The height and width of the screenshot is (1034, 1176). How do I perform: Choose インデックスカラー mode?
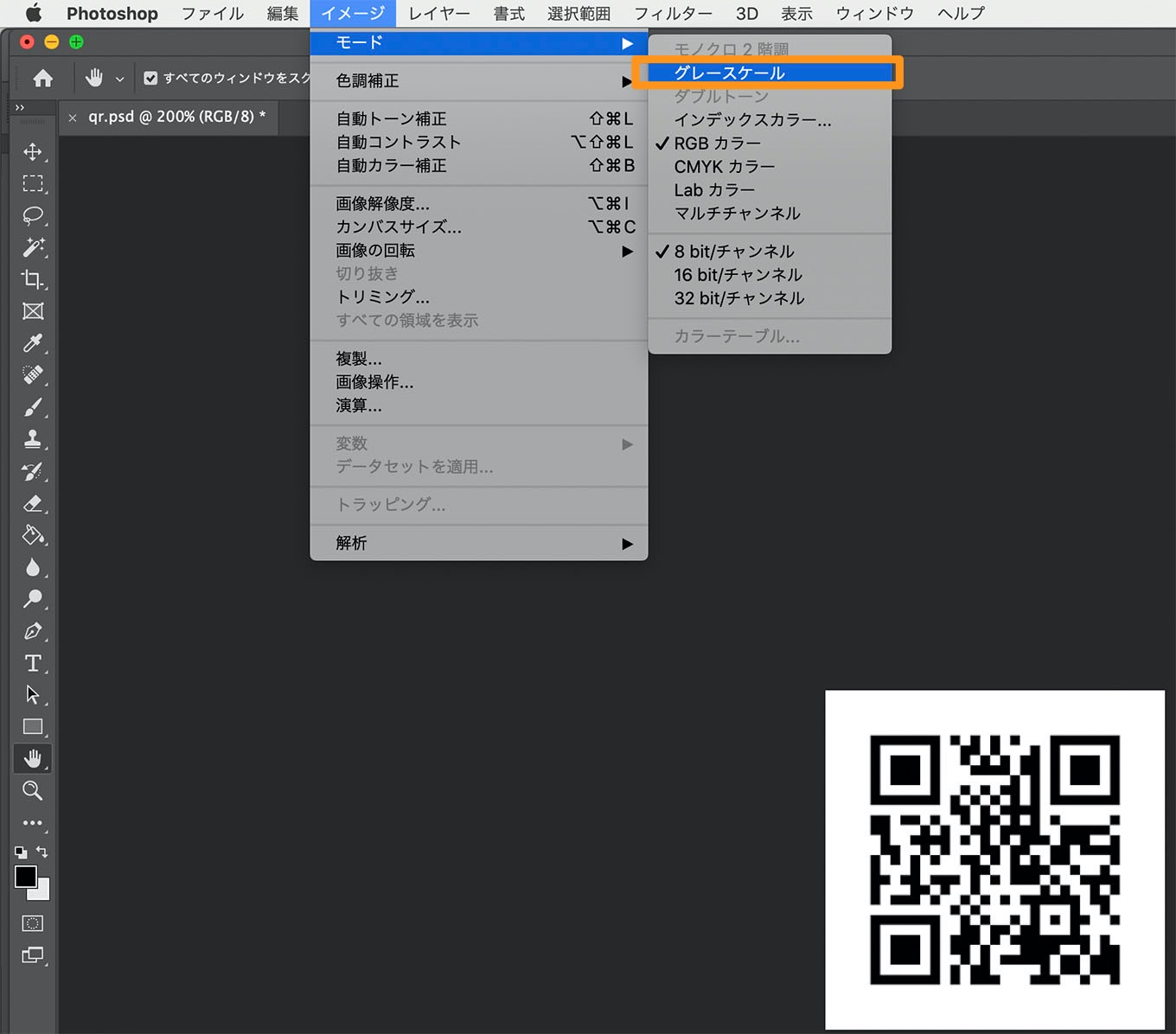pos(770,120)
